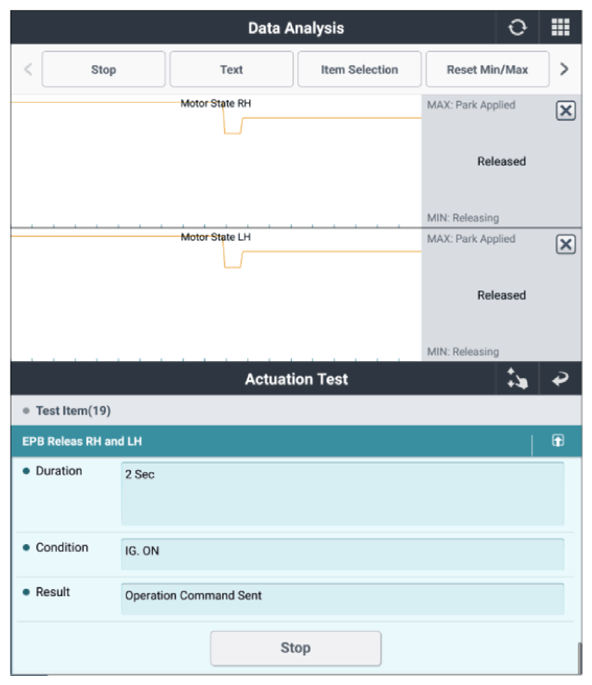Click the Duration field showing 2 Sec

click(x=342, y=494)
